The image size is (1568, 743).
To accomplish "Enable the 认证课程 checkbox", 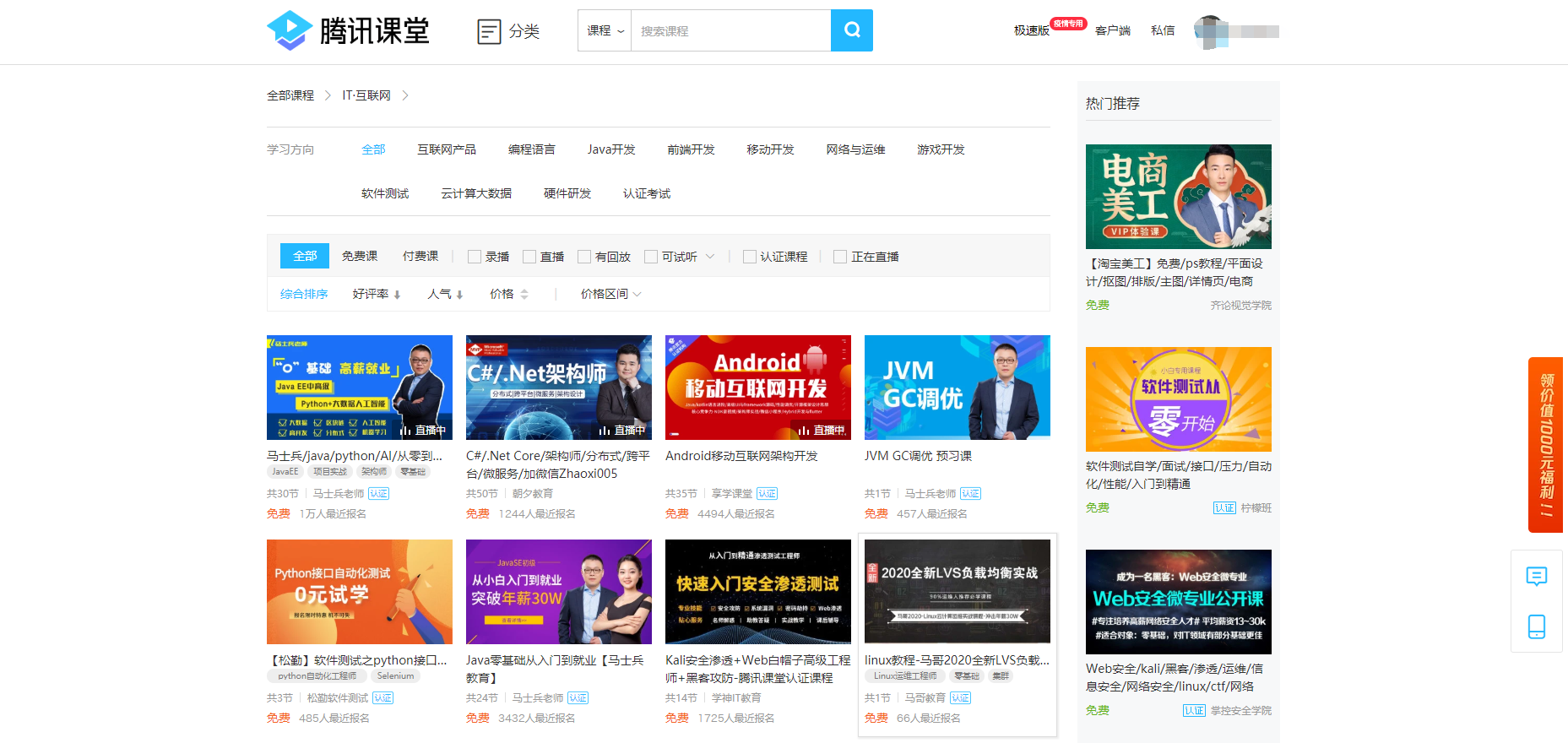I will pyautogui.click(x=750, y=257).
